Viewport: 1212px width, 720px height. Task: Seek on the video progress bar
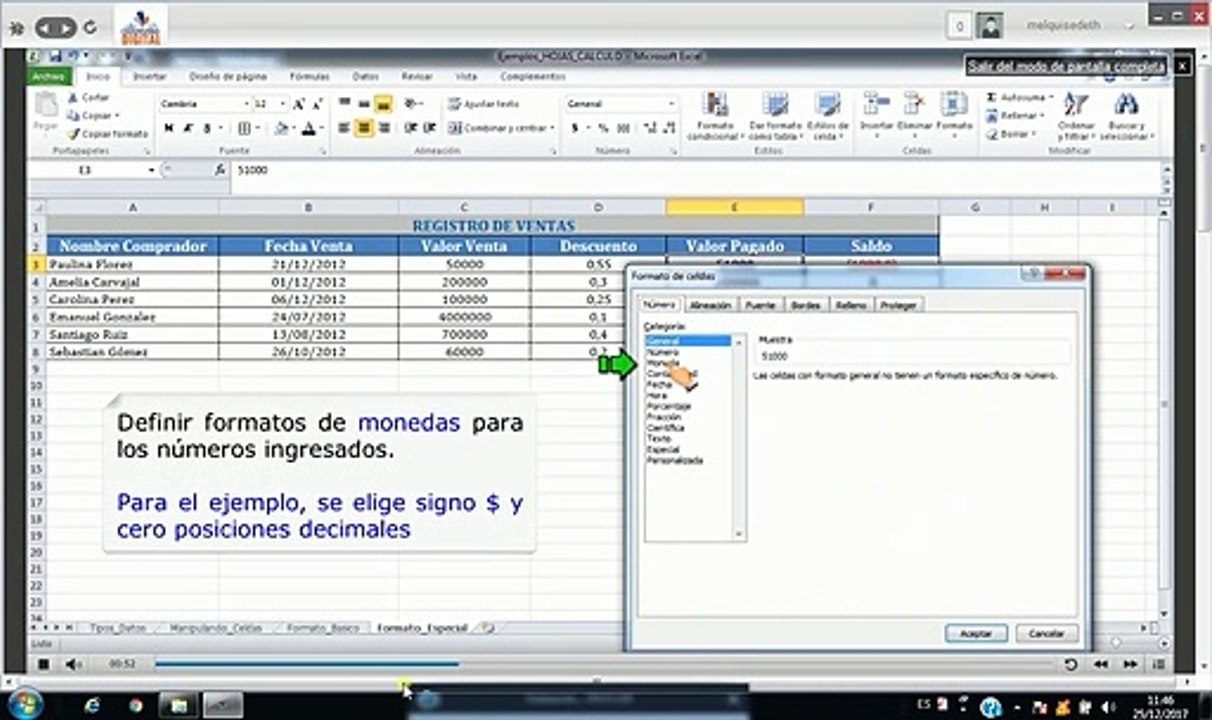click(x=604, y=663)
